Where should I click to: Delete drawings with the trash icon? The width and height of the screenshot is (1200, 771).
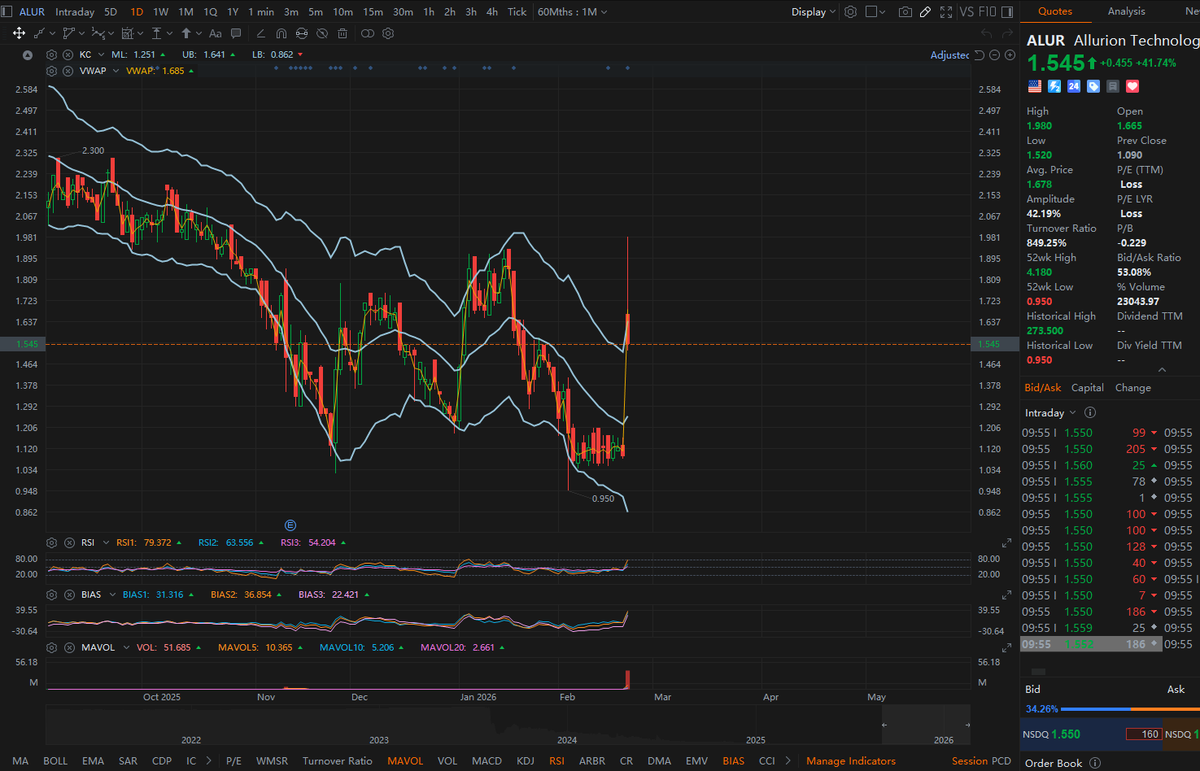tap(342, 33)
